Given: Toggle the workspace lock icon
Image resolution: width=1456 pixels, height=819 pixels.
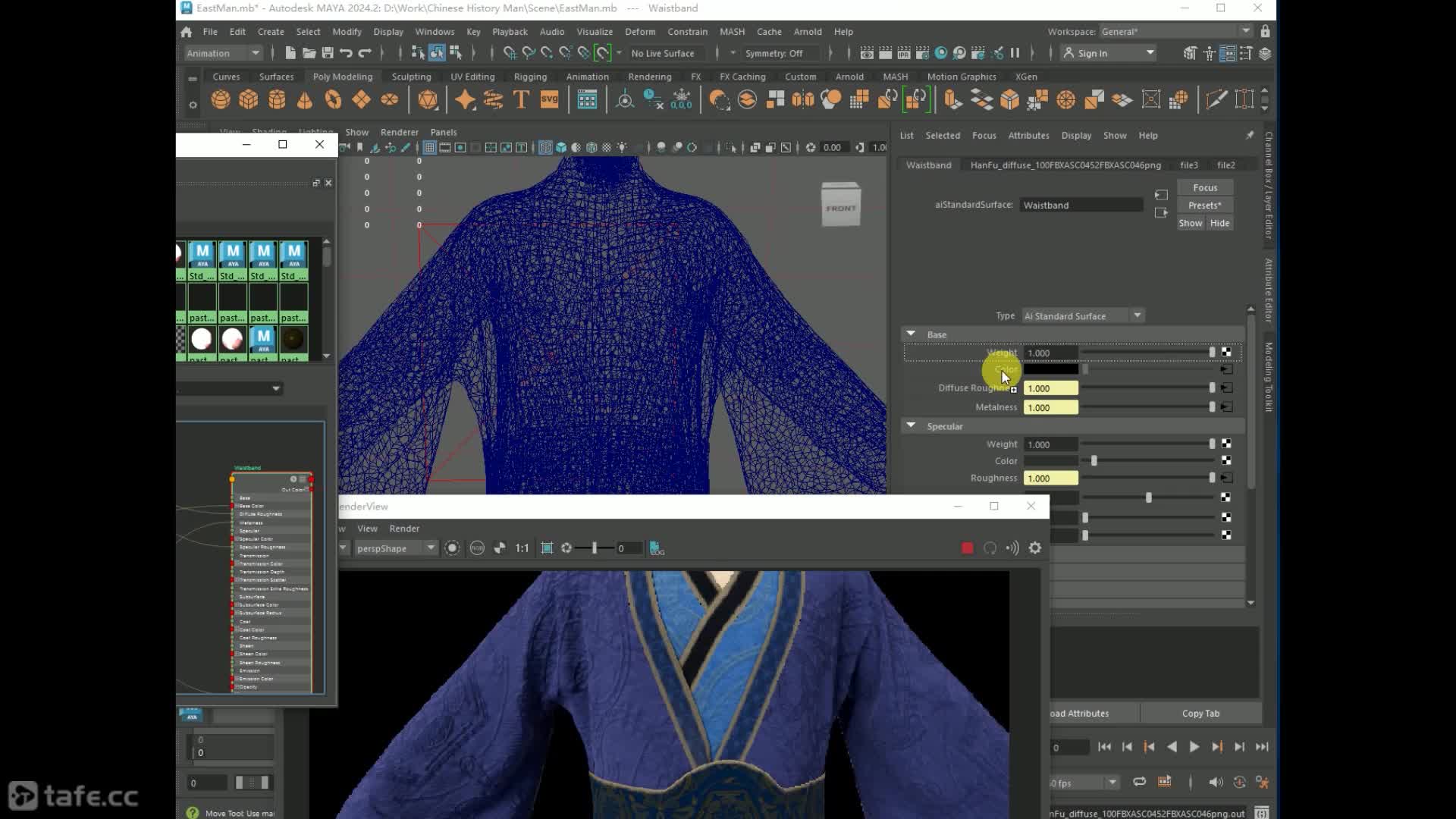Looking at the screenshot, I should pos(1265,32).
